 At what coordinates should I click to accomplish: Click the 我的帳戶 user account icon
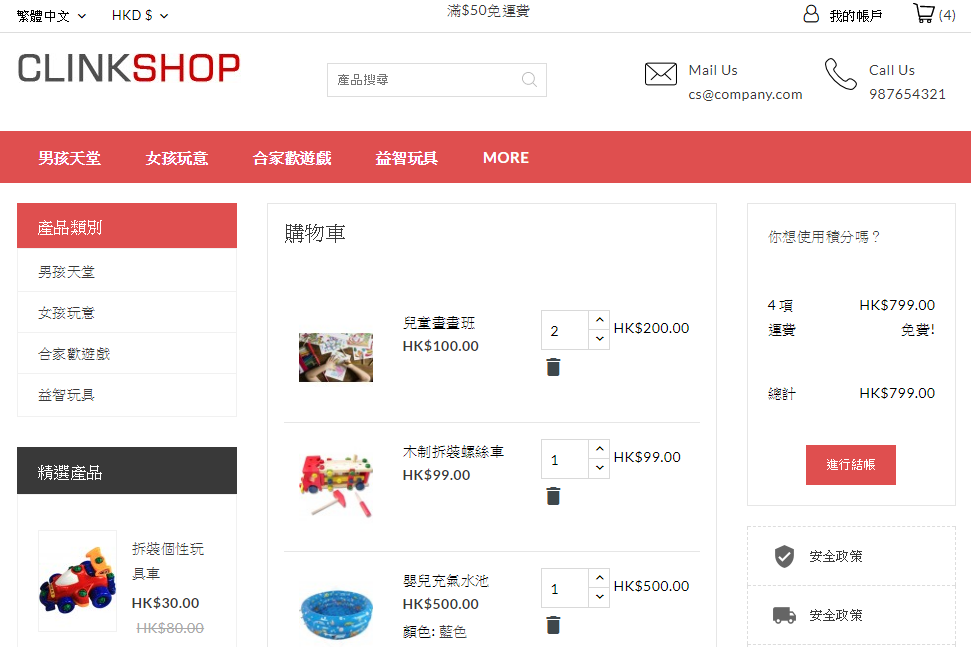(x=811, y=13)
